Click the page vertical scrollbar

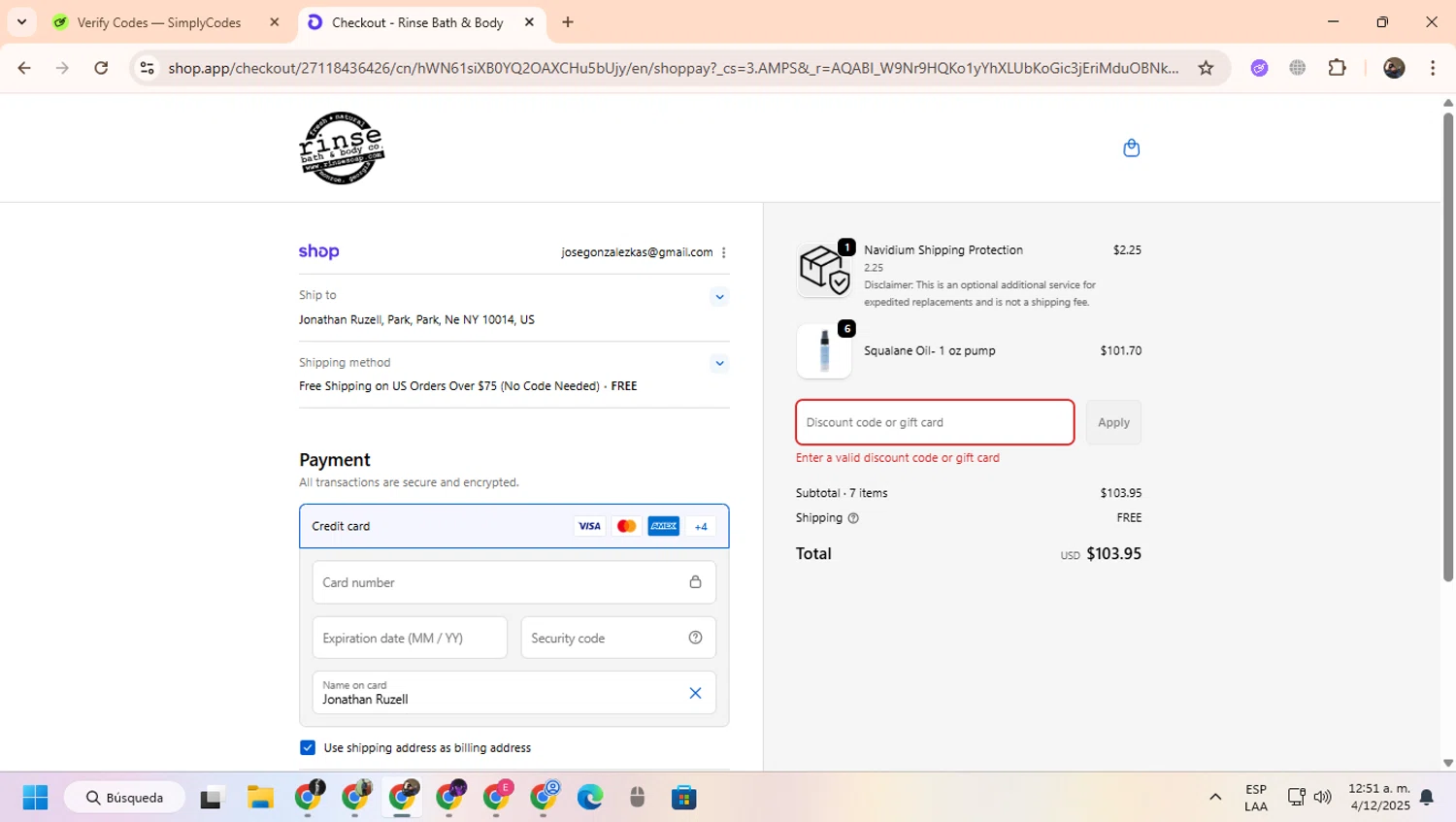tap(1447, 347)
